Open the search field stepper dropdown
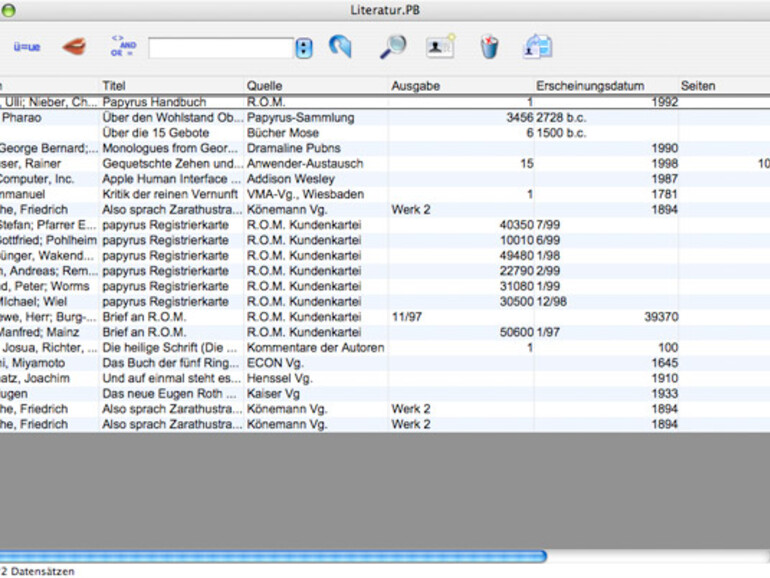Image resolution: width=770 pixels, height=578 pixels. pyautogui.click(x=304, y=48)
